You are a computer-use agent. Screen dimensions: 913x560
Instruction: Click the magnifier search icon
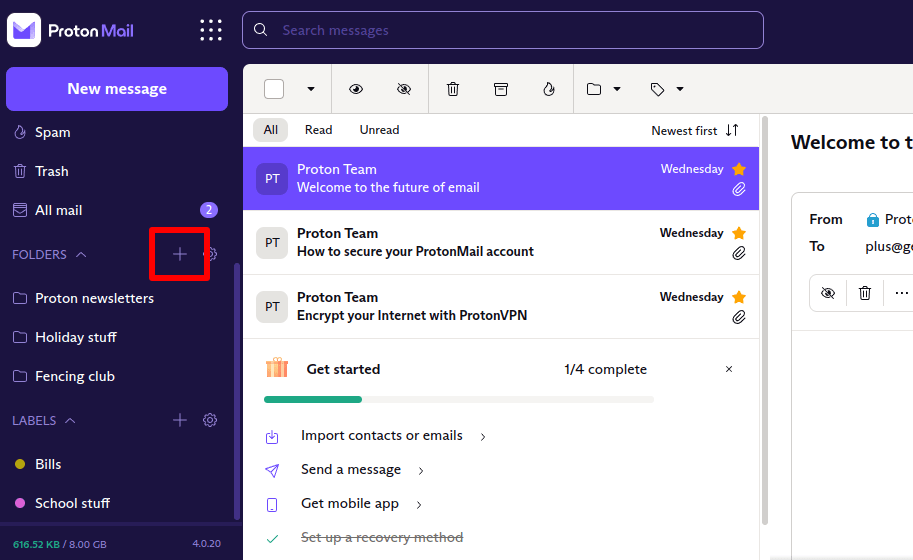point(260,30)
